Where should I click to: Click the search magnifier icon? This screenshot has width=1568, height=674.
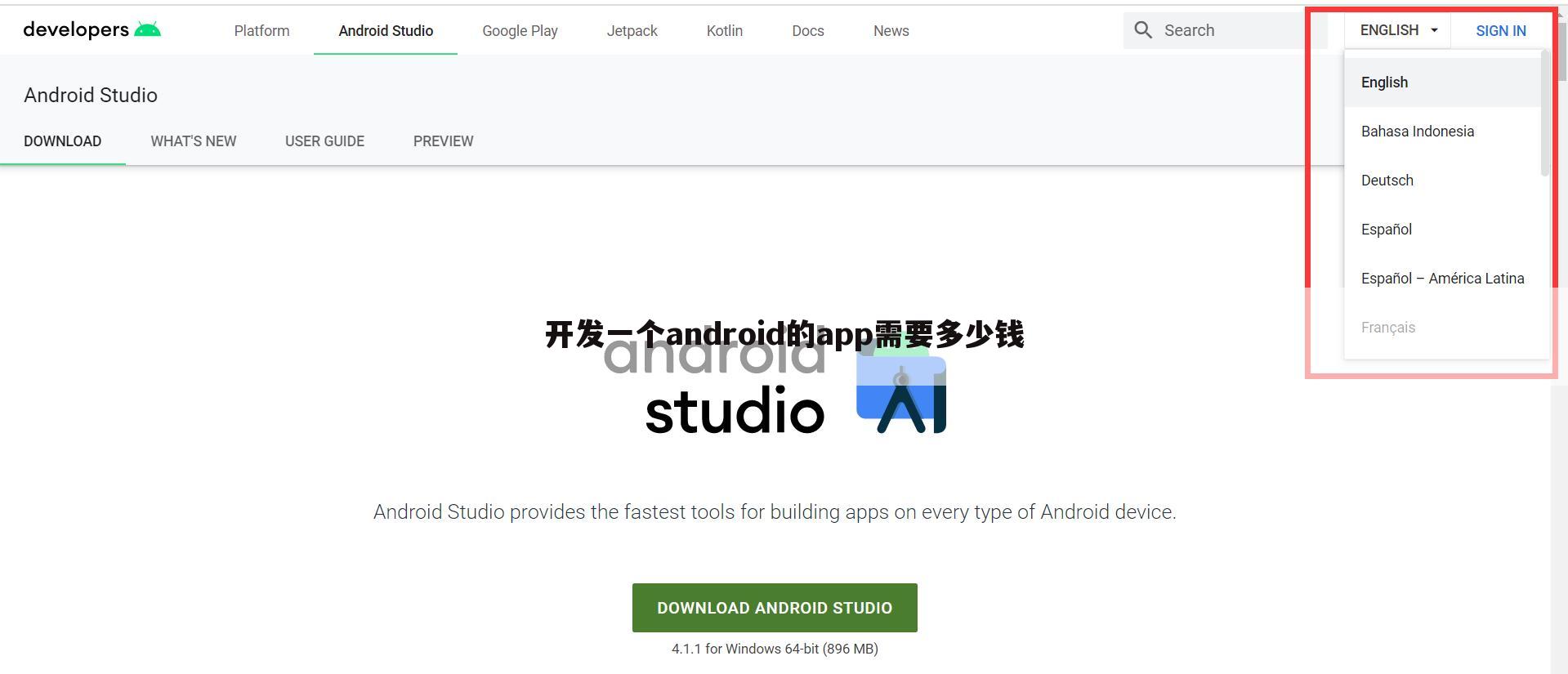[1143, 30]
